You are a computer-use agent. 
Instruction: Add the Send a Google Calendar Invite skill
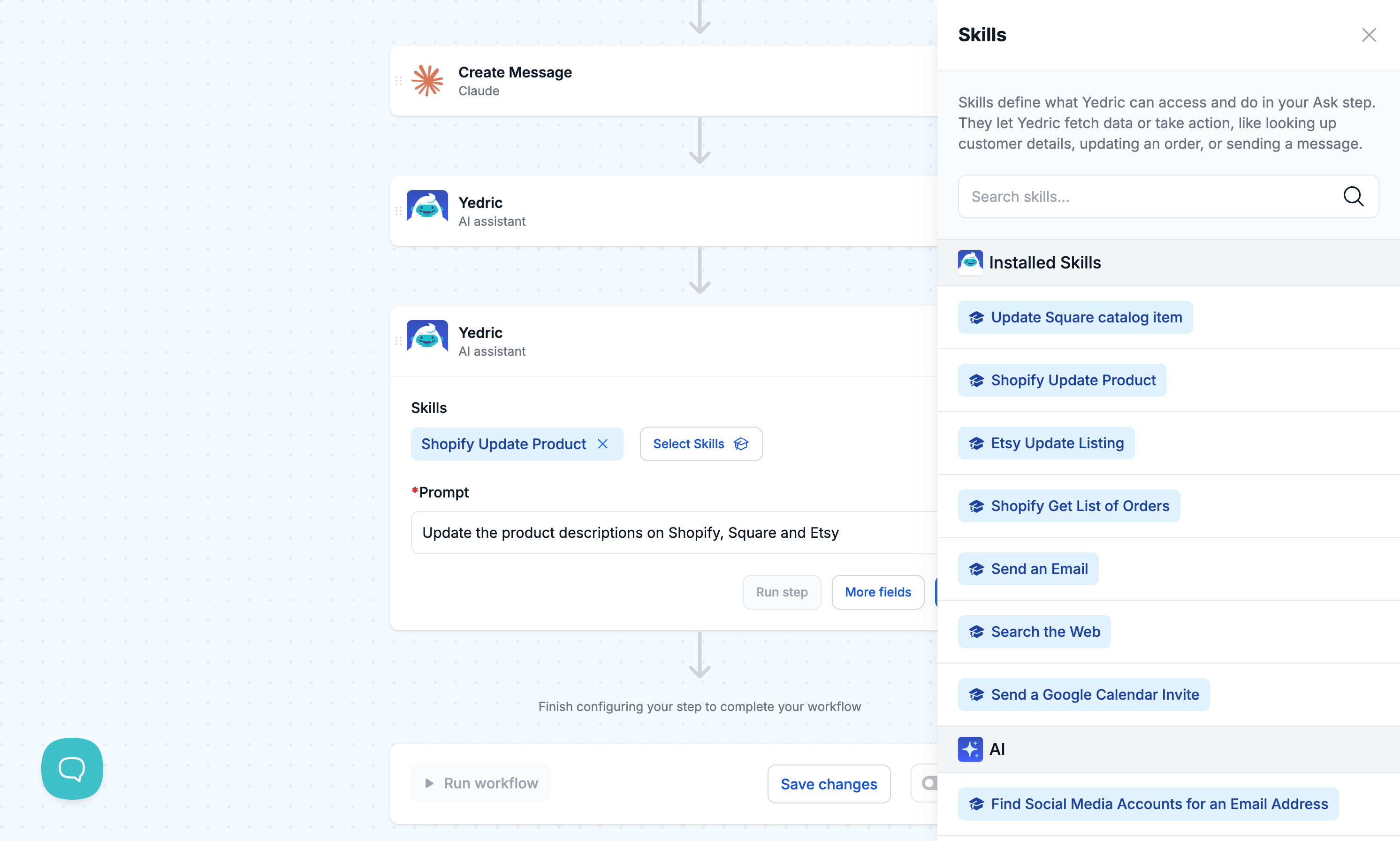(x=1083, y=695)
